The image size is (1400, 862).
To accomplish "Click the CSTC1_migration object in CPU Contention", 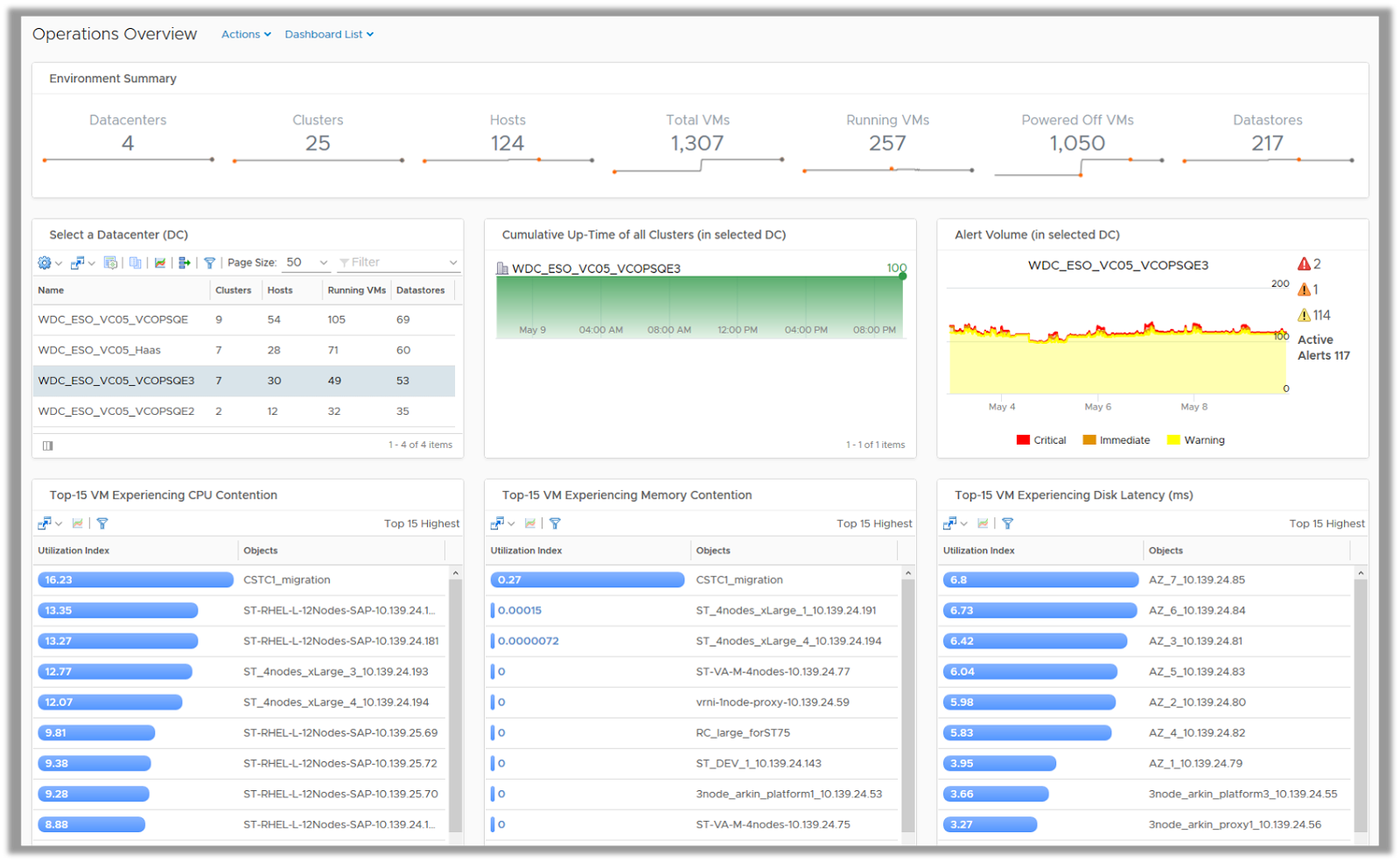I will 287,580.
